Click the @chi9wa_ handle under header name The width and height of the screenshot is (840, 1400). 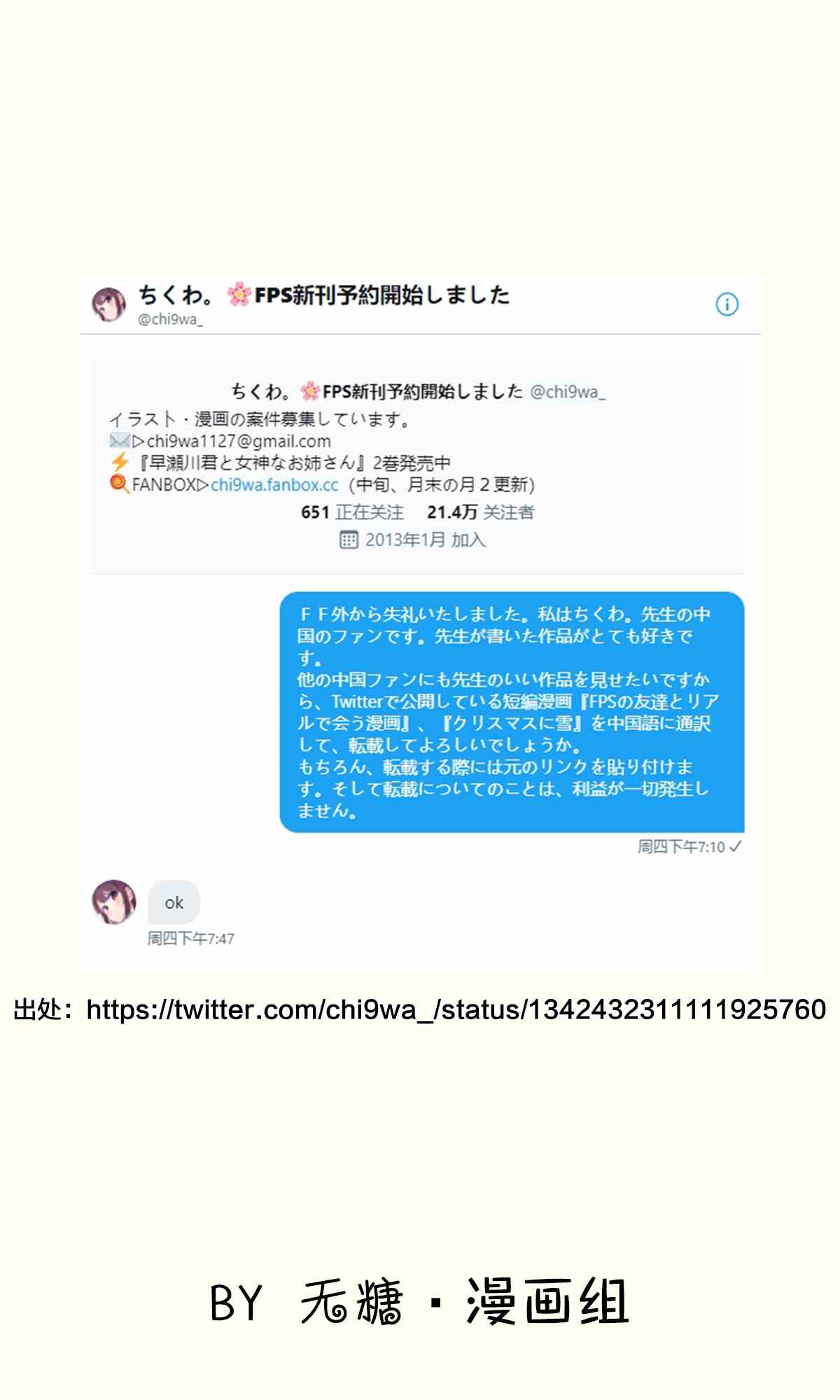(x=170, y=319)
